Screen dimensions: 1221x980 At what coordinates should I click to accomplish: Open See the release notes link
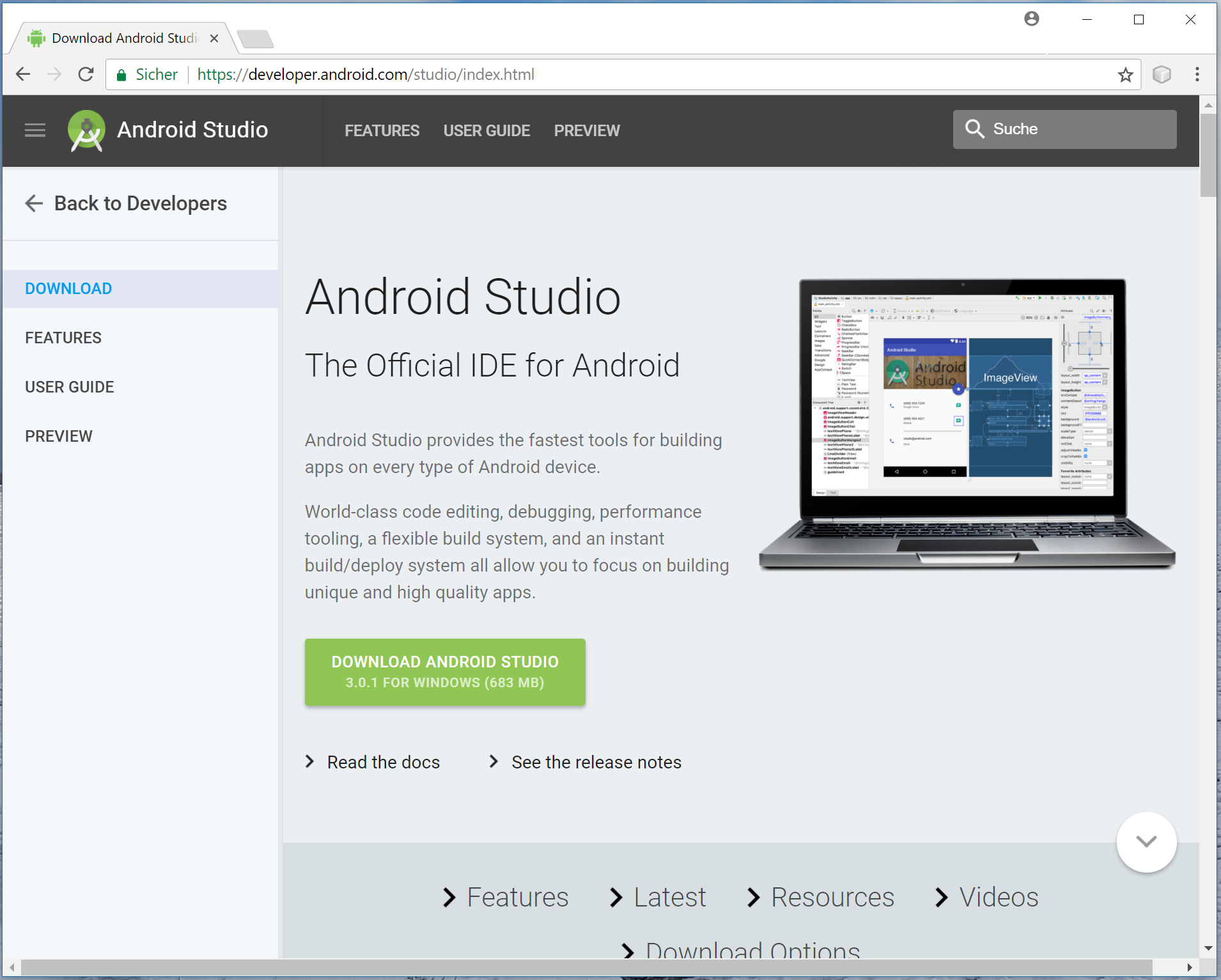[x=596, y=762]
